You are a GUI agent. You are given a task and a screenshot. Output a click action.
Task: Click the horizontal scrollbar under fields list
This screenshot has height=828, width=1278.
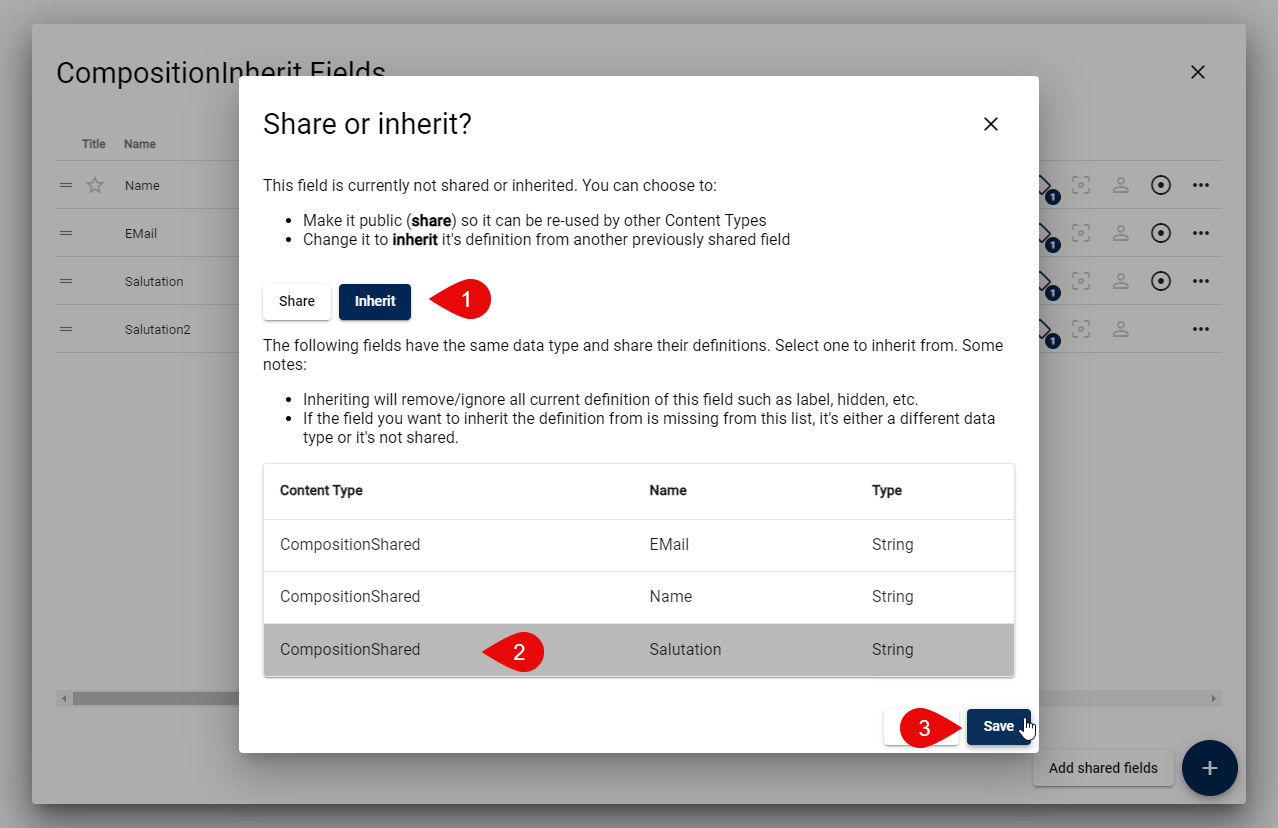(150, 698)
